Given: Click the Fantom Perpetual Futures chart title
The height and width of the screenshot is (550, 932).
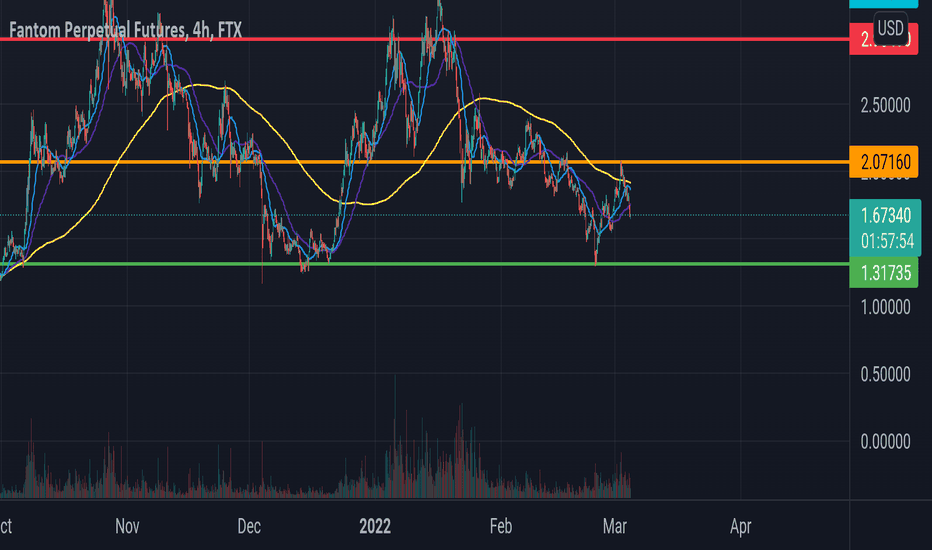Looking at the screenshot, I should [x=125, y=30].
